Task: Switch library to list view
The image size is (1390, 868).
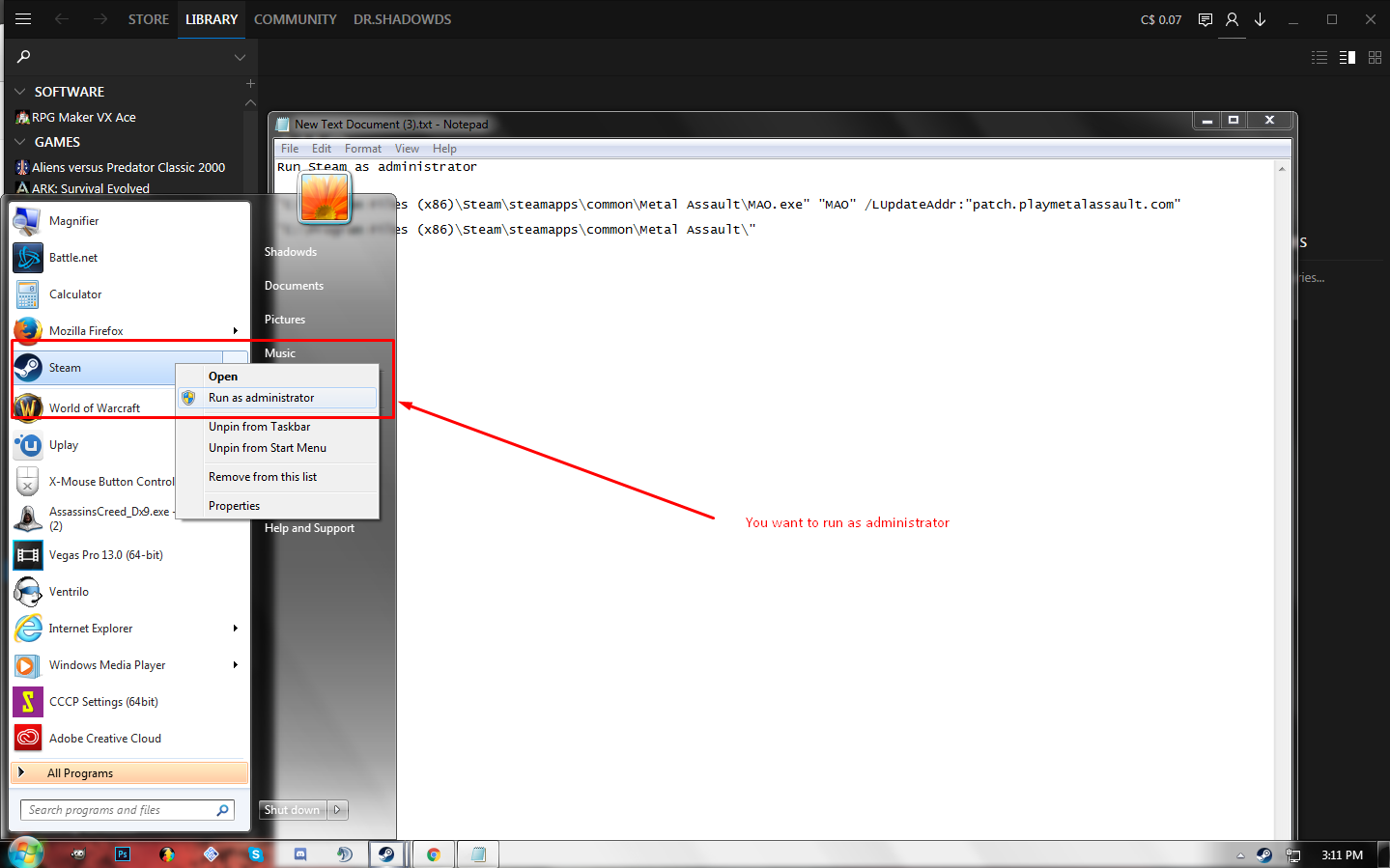Action: 1319,58
